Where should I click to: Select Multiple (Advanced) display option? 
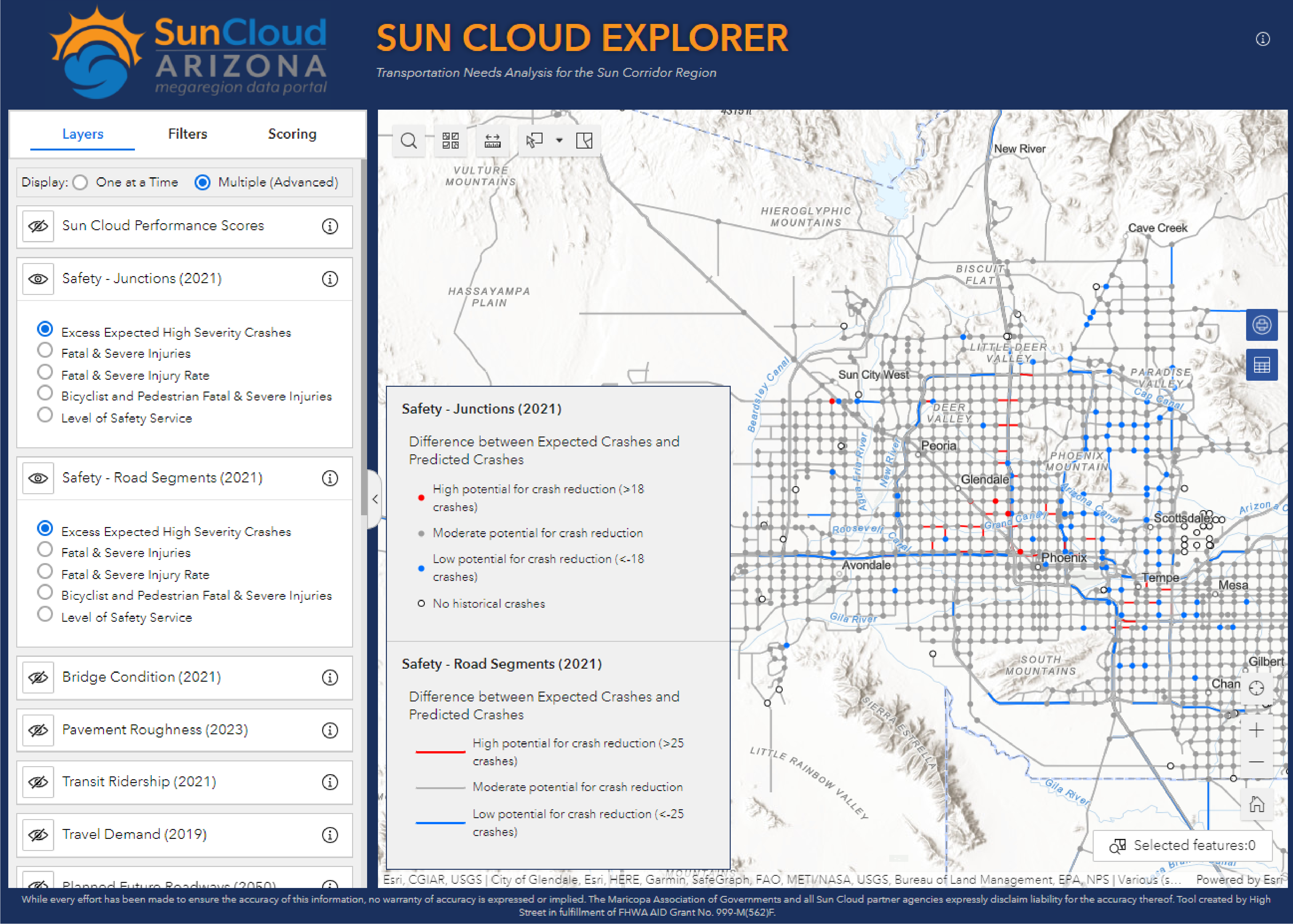point(202,183)
